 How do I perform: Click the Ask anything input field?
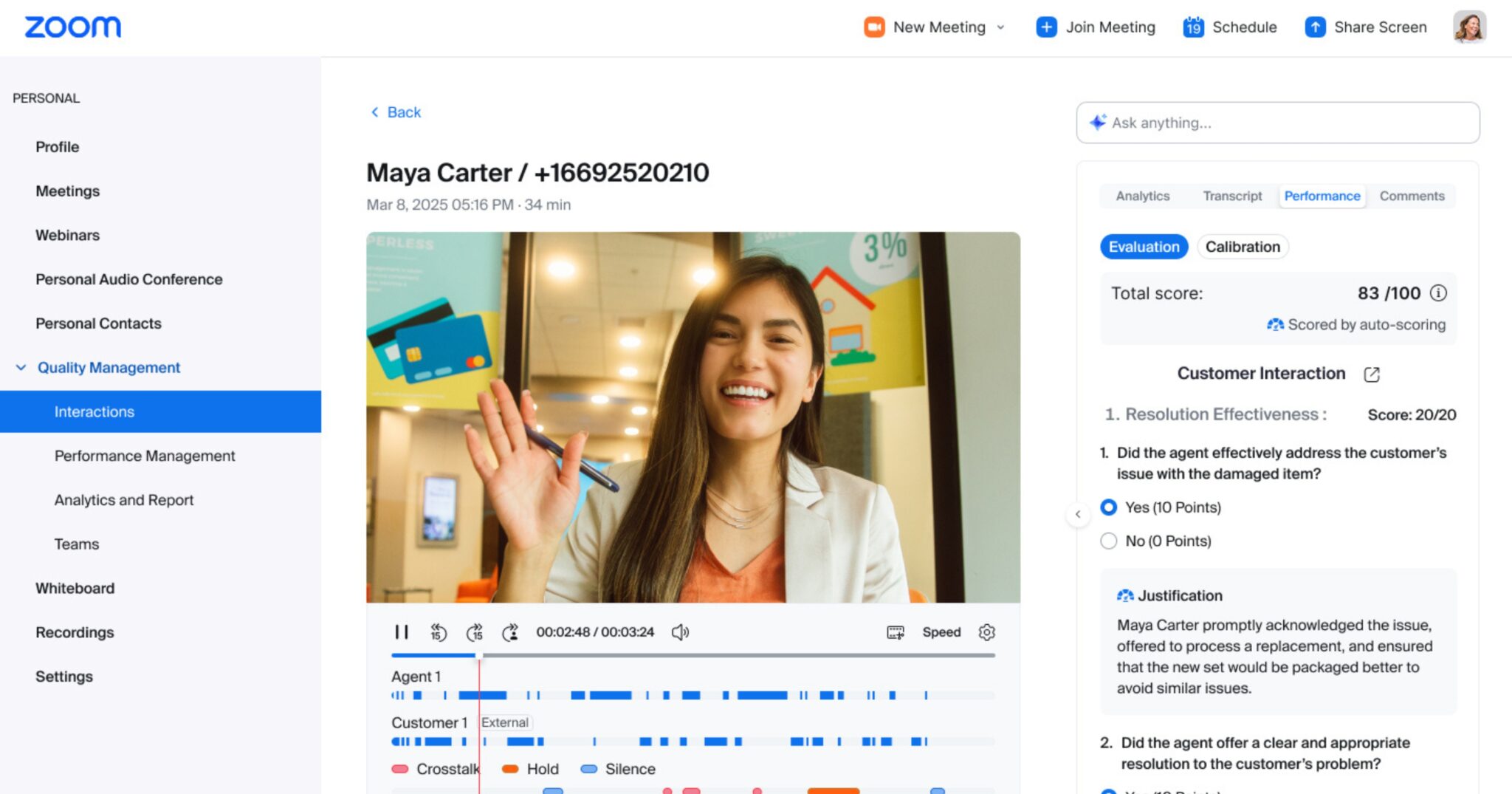pyautogui.click(x=1285, y=123)
